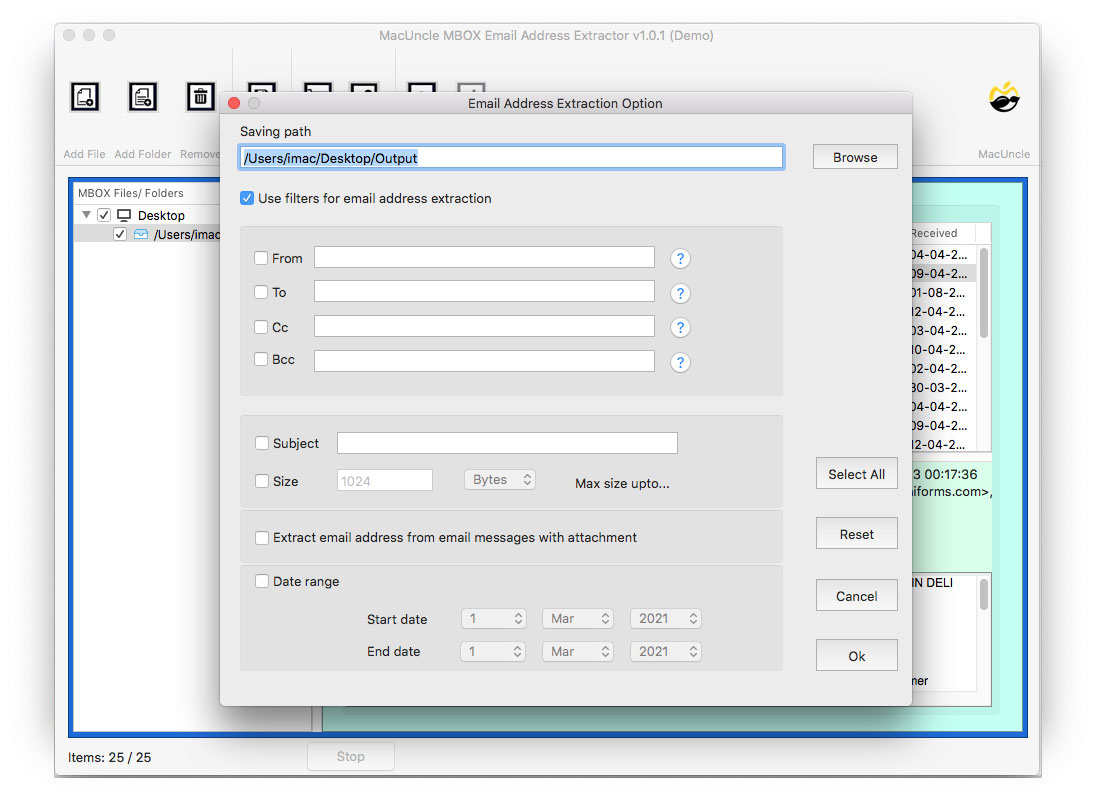
Task: Click the MacUncle logo icon
Action: [x=1004, y=98]
